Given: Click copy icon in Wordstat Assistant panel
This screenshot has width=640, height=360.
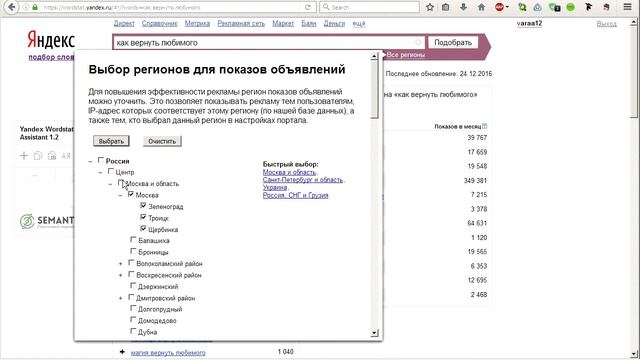Looking at the screenshot, I should (38, 156).
